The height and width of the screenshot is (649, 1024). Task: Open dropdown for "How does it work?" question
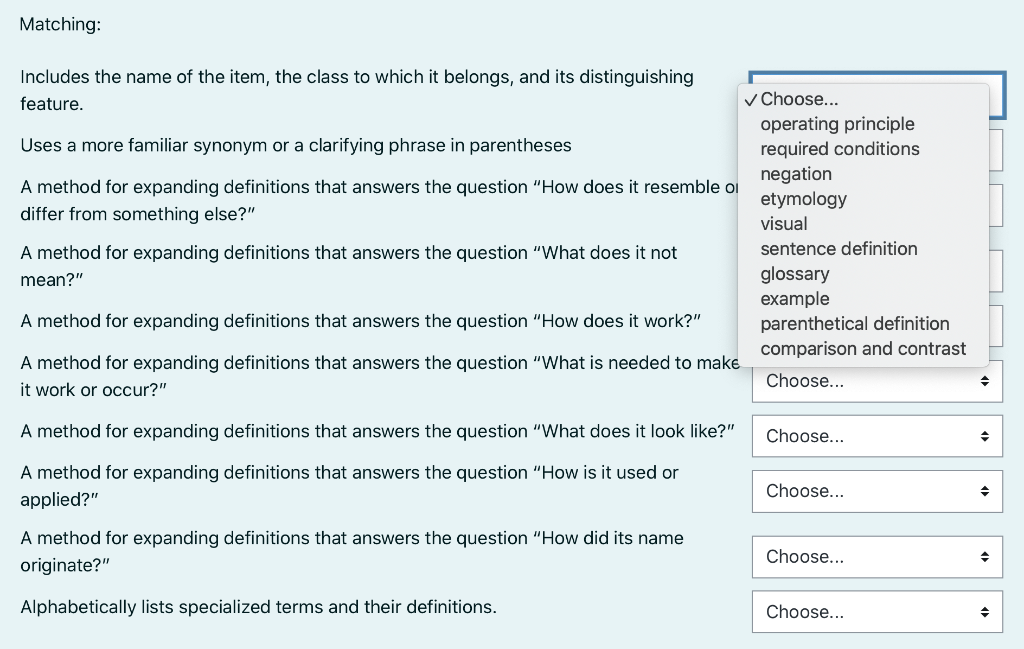click(x=877, y=325)
